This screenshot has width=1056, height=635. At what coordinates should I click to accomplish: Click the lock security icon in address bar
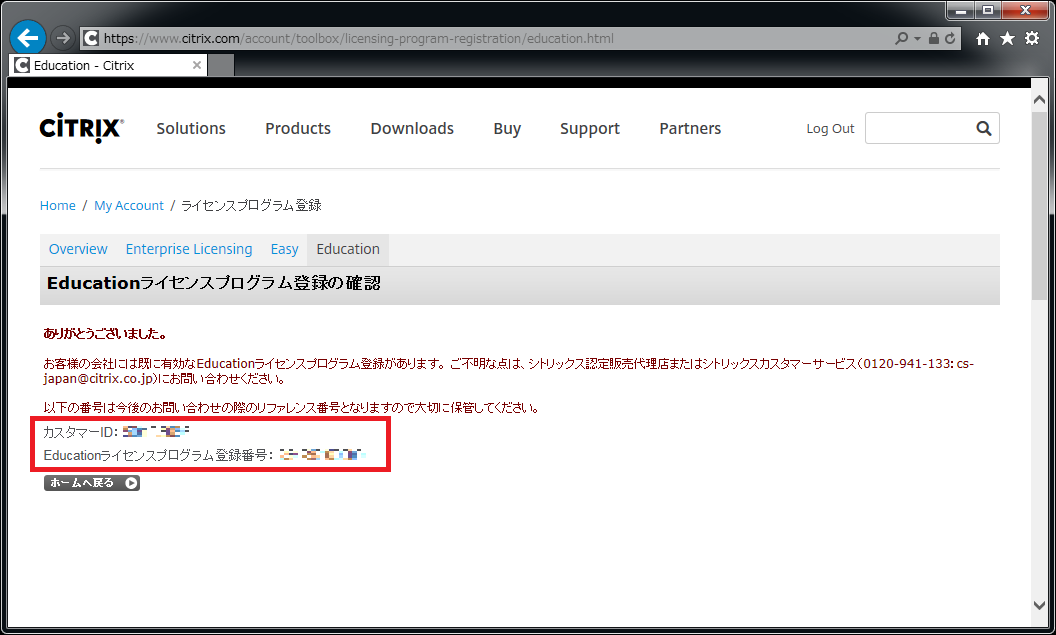point(933,39)
